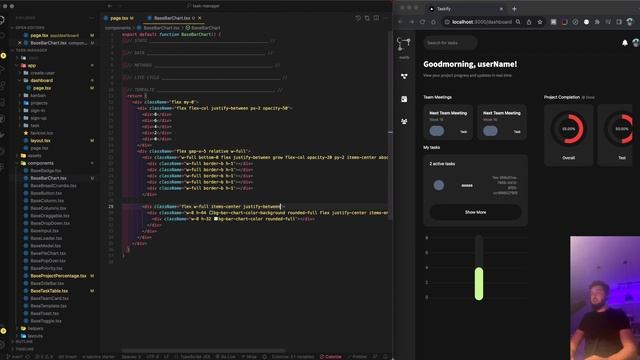The height and width of the screenshot is (360, 640).
Task: Click the second Next Team Meeting card
Action: pyautogui.click(x=502, y=122)
